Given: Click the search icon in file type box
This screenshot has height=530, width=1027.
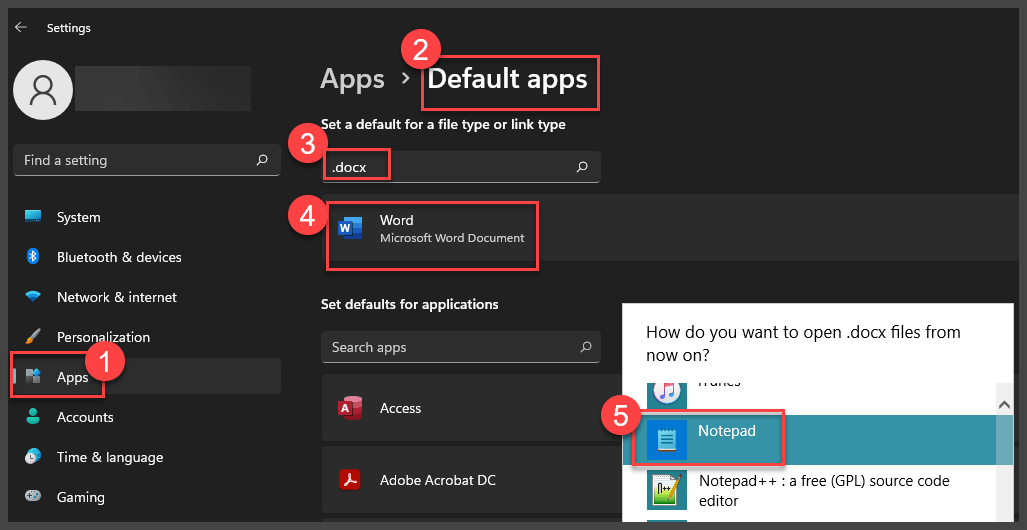Looking at the screenshot, I should 582,167.
